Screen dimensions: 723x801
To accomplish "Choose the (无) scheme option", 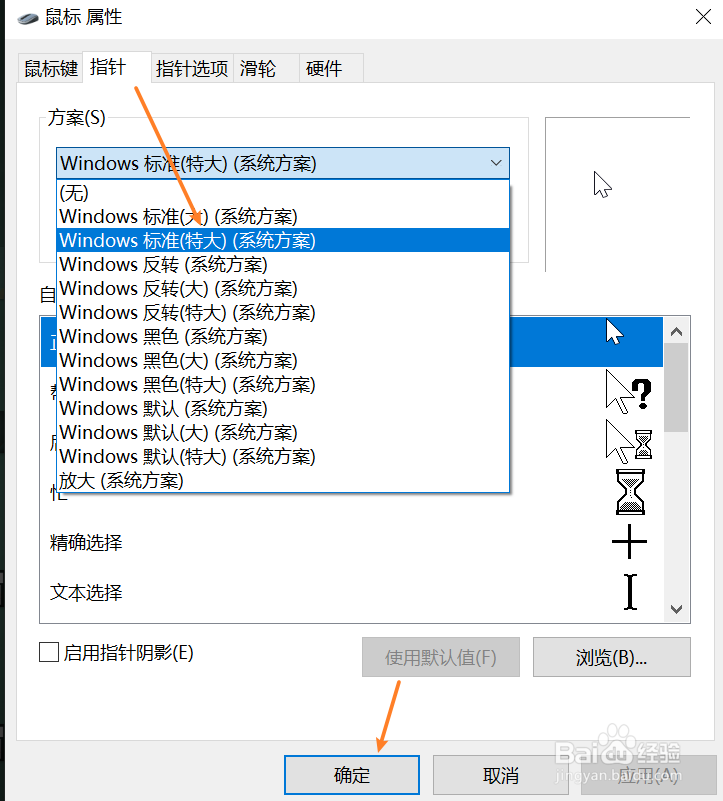I will click(x=283, y=193).
